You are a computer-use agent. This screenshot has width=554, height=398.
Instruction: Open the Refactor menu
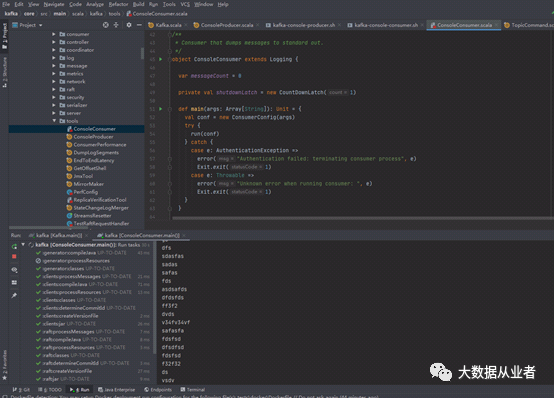[118, 4]
